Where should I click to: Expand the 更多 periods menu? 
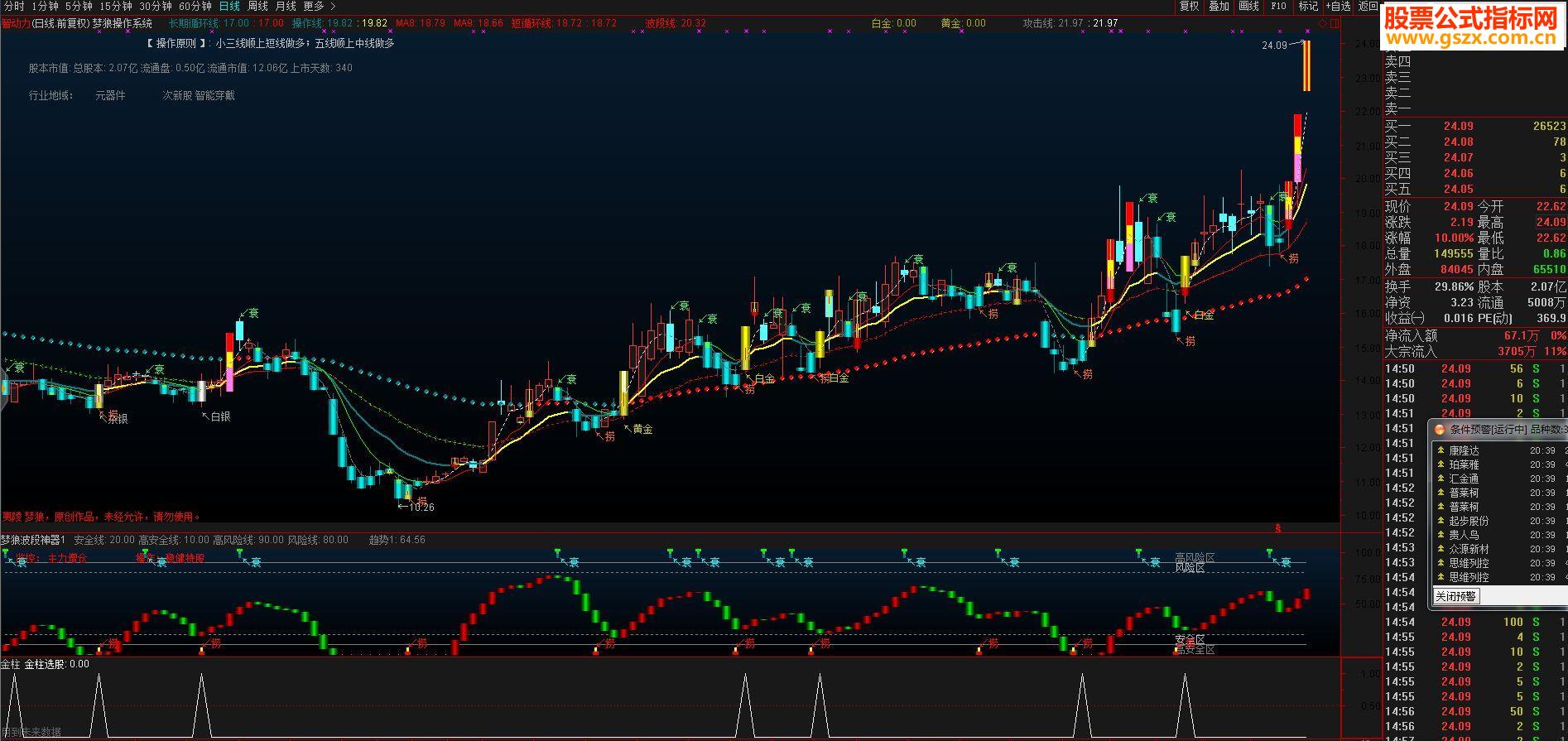pyautogui.click(x=320, y=7)
